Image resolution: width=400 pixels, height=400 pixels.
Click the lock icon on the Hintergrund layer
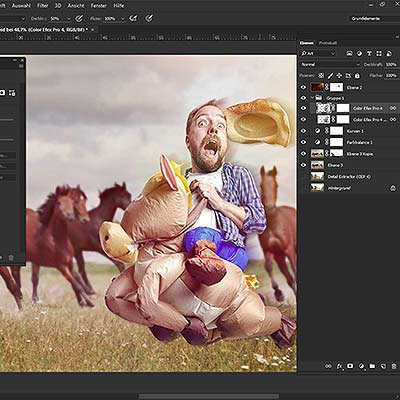(x=393, y=188)
